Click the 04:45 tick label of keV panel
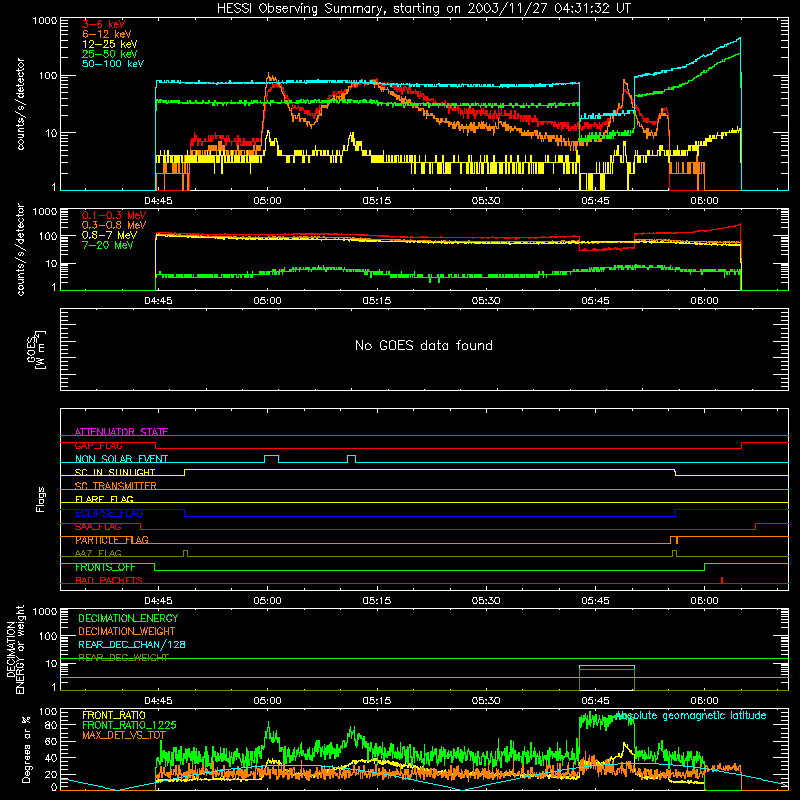This screenshot has width=800, height=800. 158,201
